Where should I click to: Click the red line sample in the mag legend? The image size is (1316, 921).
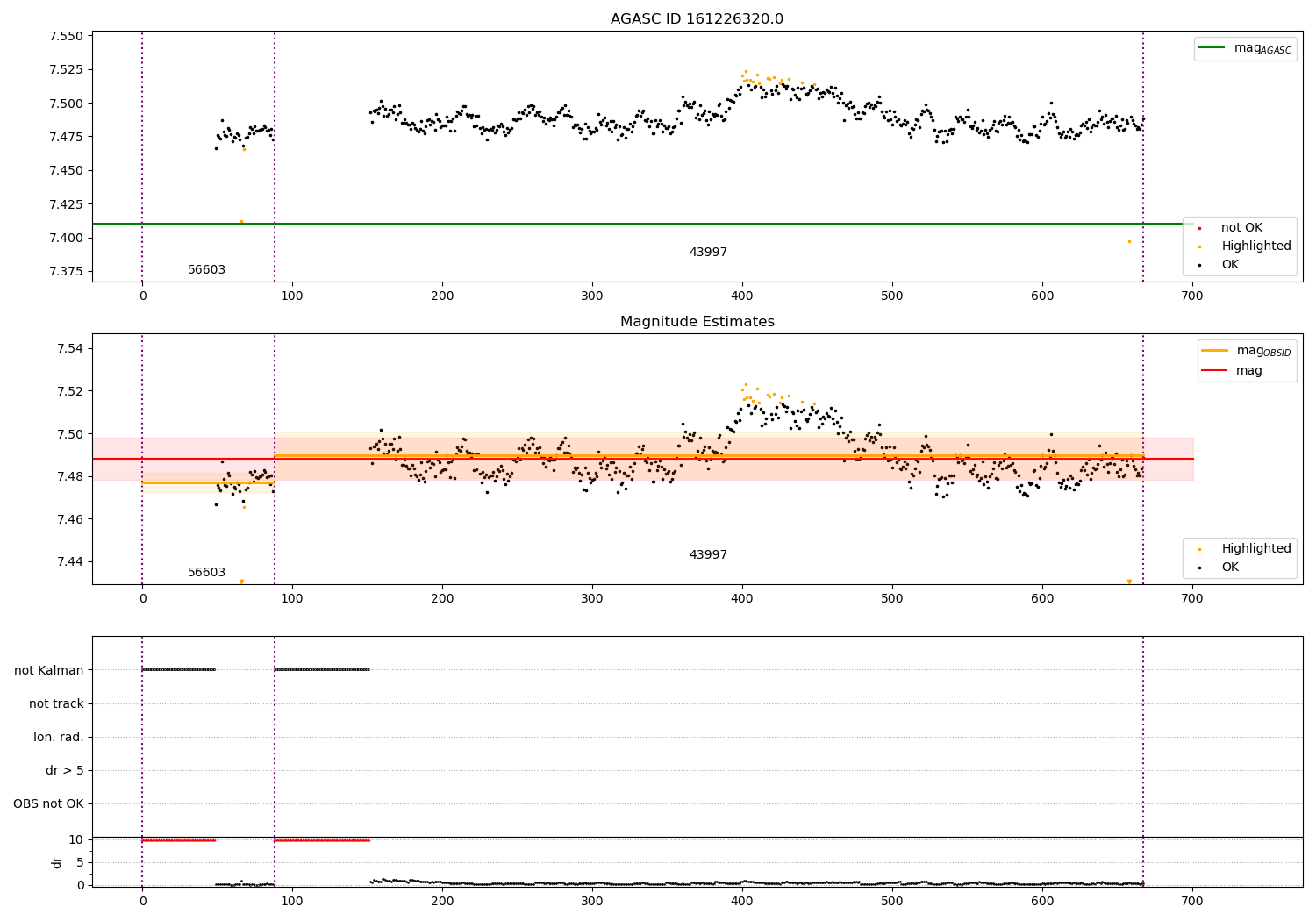[x=1215, y=371]
